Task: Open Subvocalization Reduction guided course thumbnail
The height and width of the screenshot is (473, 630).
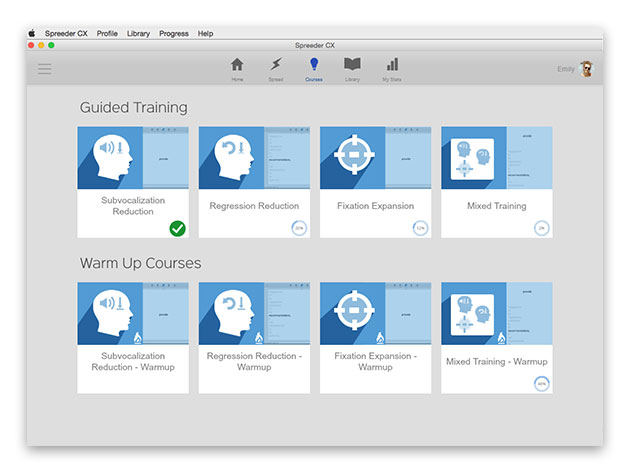Action: pos(133,158)
